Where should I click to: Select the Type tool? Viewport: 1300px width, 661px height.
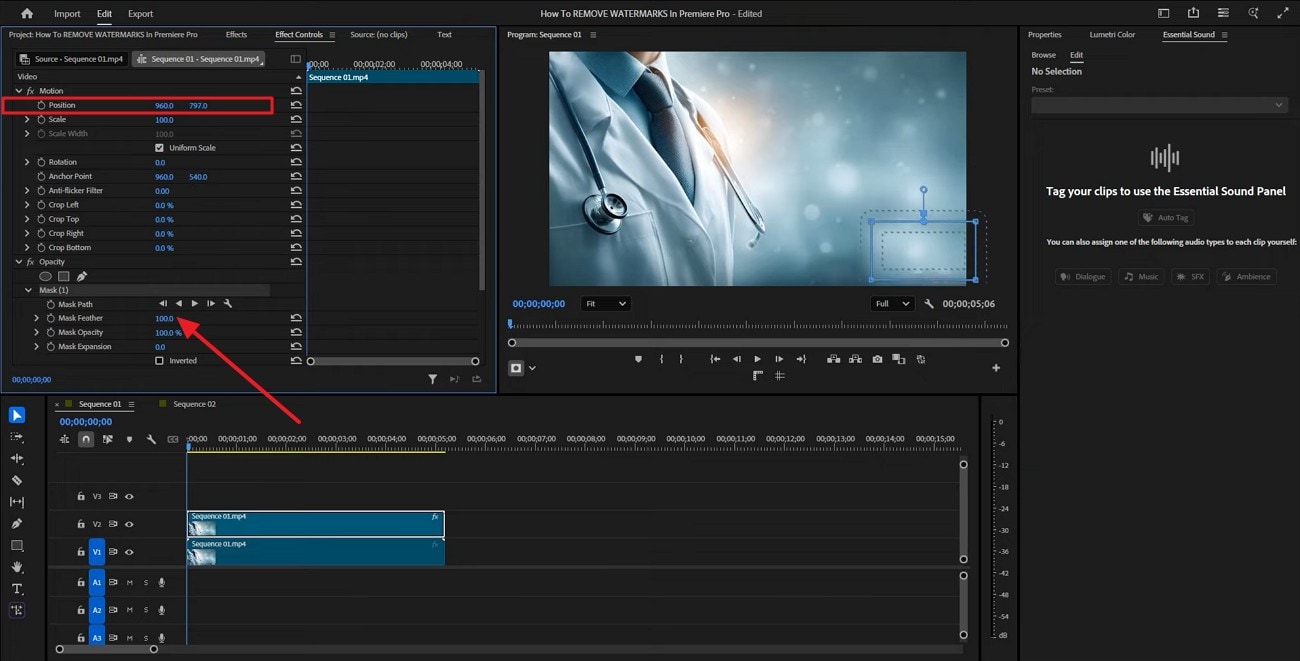17,588
